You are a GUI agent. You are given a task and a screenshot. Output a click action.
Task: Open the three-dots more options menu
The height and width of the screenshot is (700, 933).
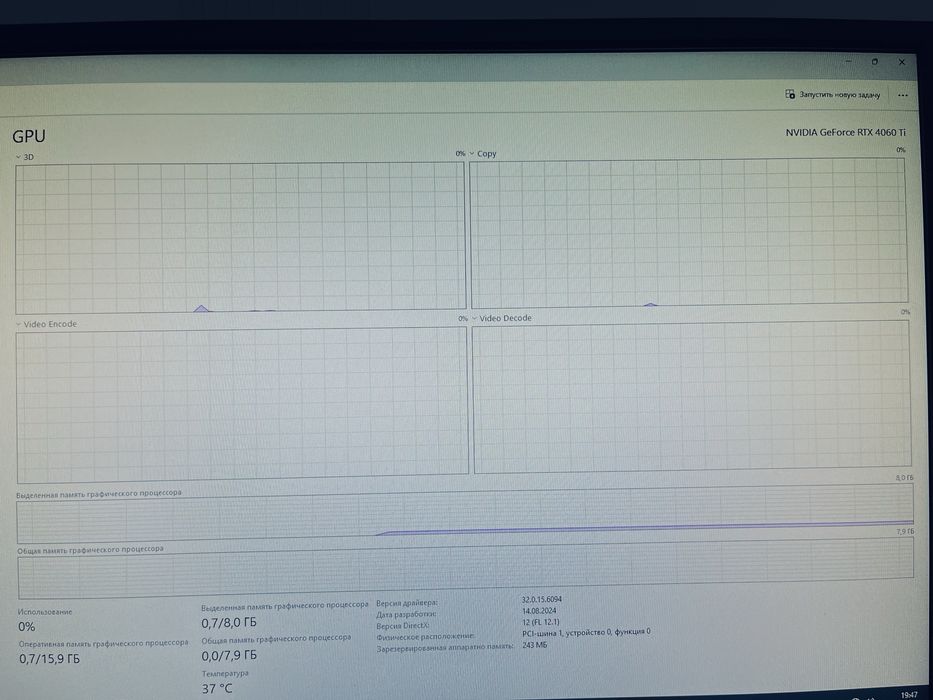(x=903, y=95)
